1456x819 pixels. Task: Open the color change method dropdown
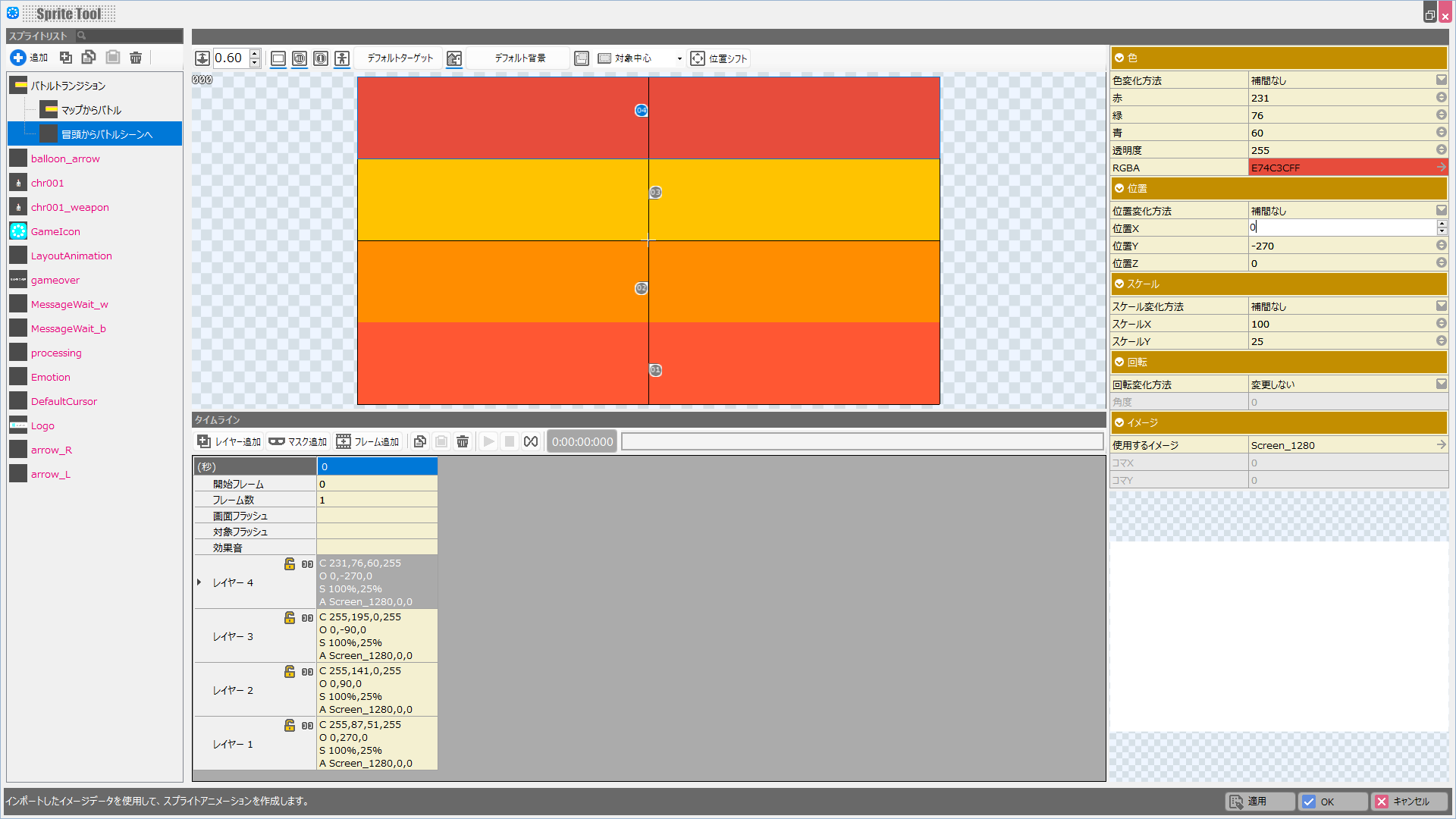(x=1441, y=80)
